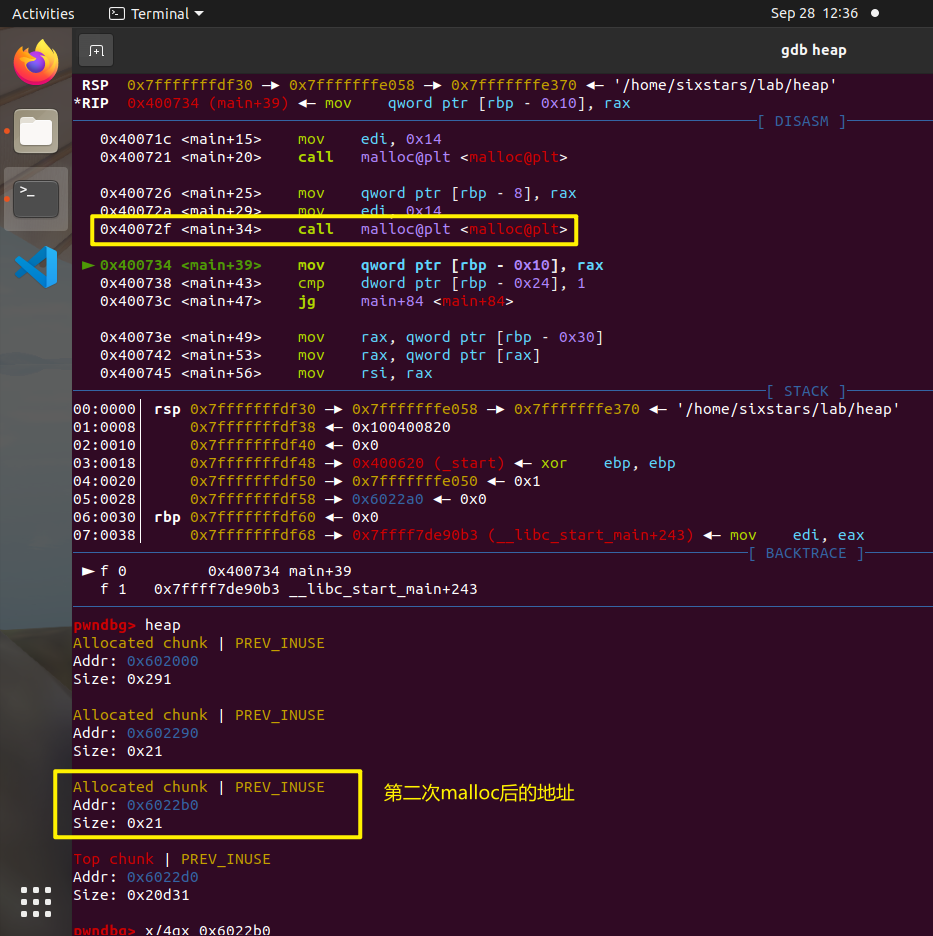This screenshot has width=933, height=936.
Task: Select the Terminal icon in dock
Action: click(x=36, y=199)
